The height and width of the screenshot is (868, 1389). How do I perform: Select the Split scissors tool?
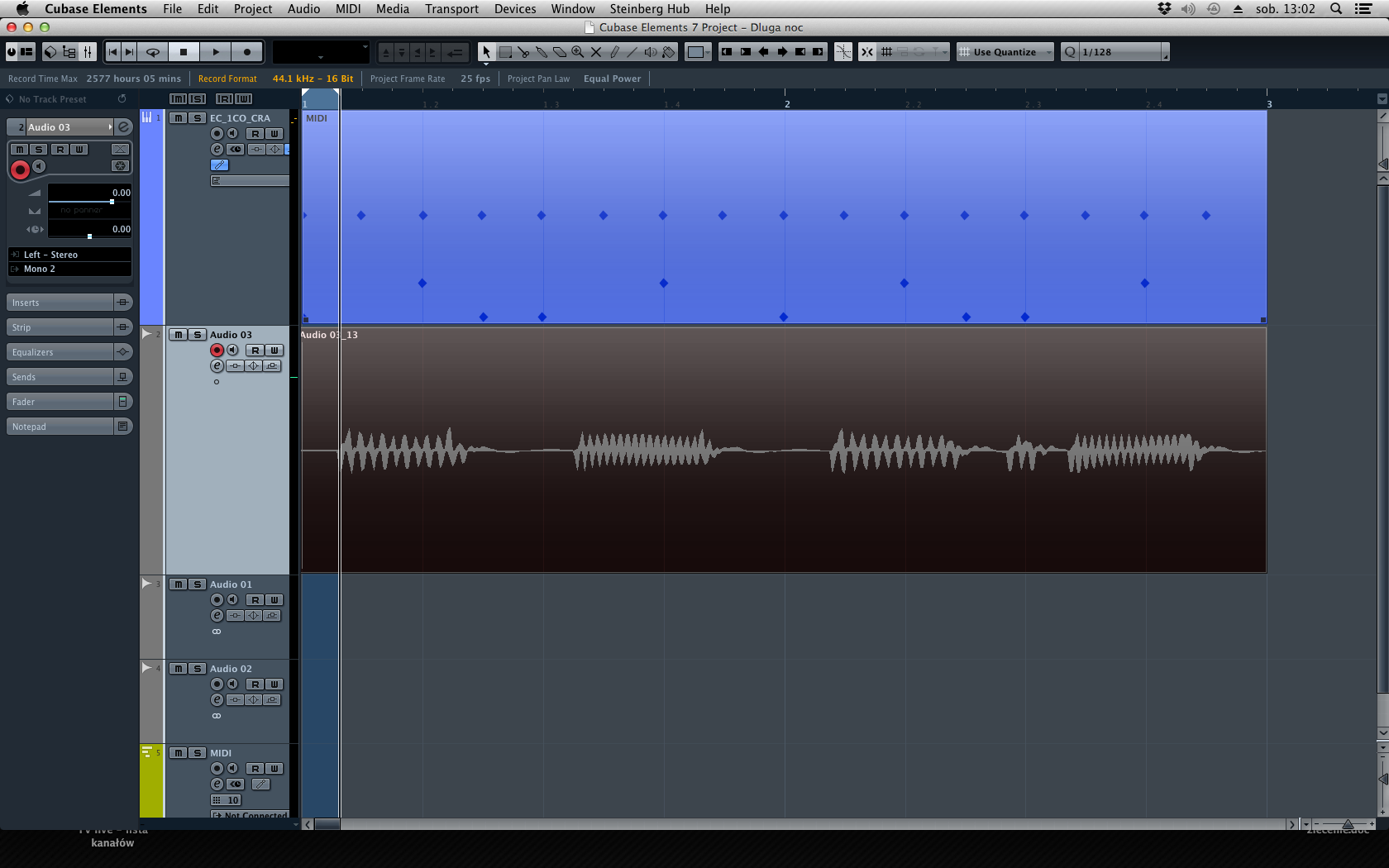(x=523, y=52)
